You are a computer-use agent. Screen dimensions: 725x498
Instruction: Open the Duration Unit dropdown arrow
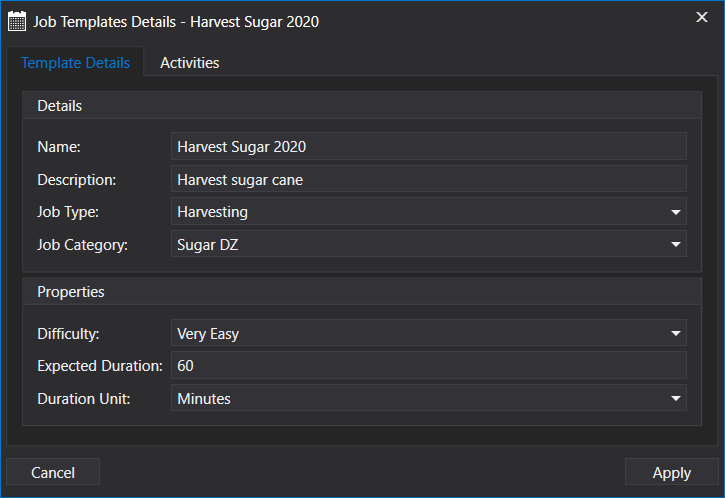(x=677, y=399)
